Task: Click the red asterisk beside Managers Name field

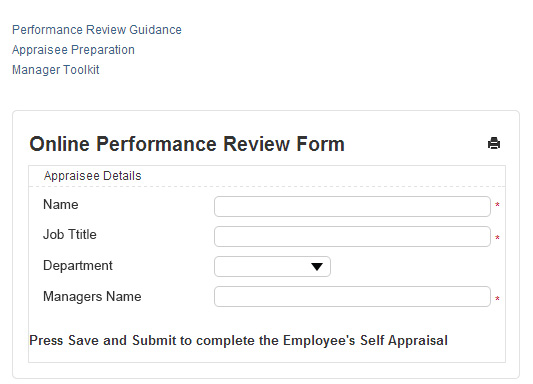Action: point(497,299)
